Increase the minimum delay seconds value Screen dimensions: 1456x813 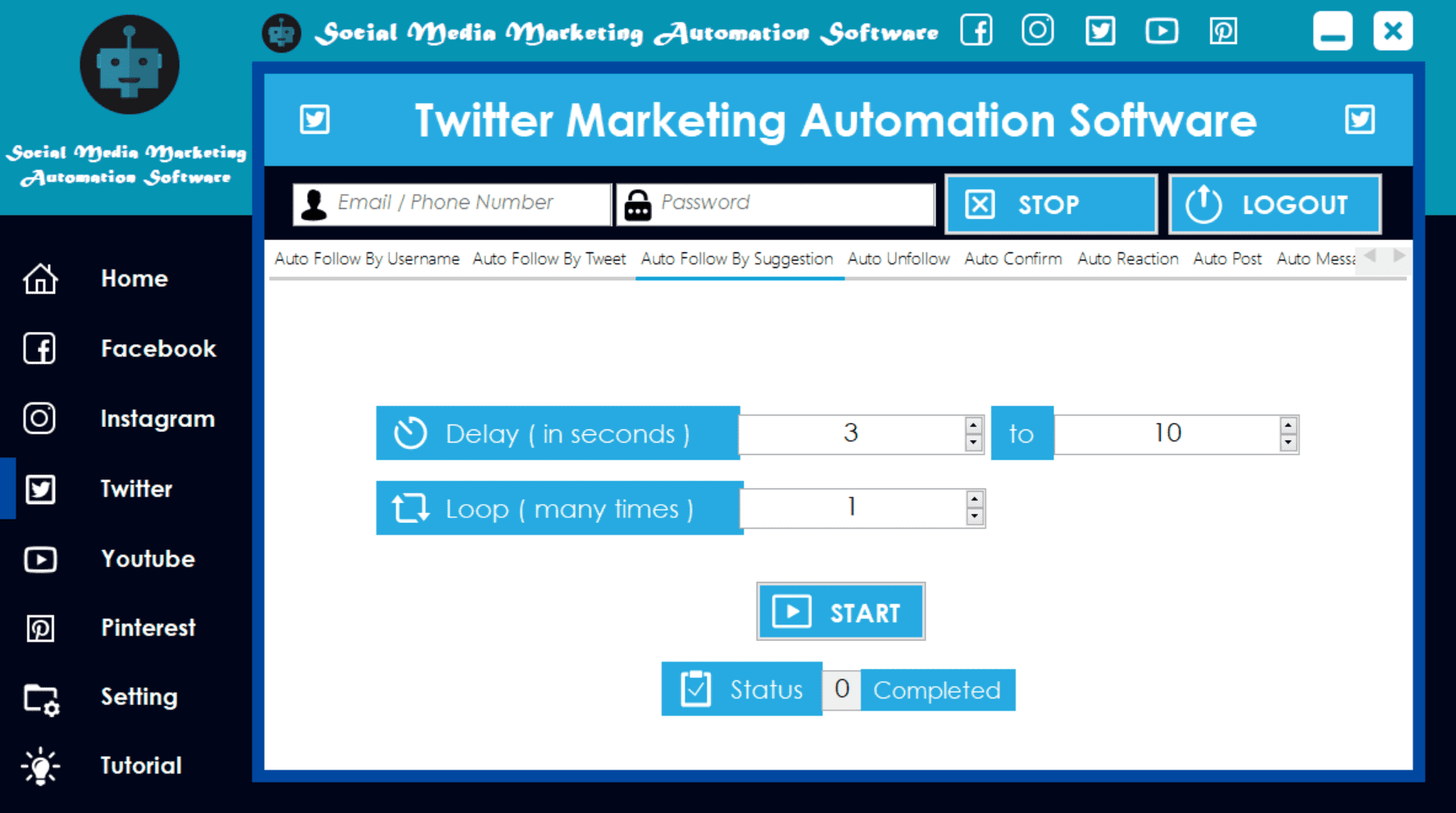(973, 425)
